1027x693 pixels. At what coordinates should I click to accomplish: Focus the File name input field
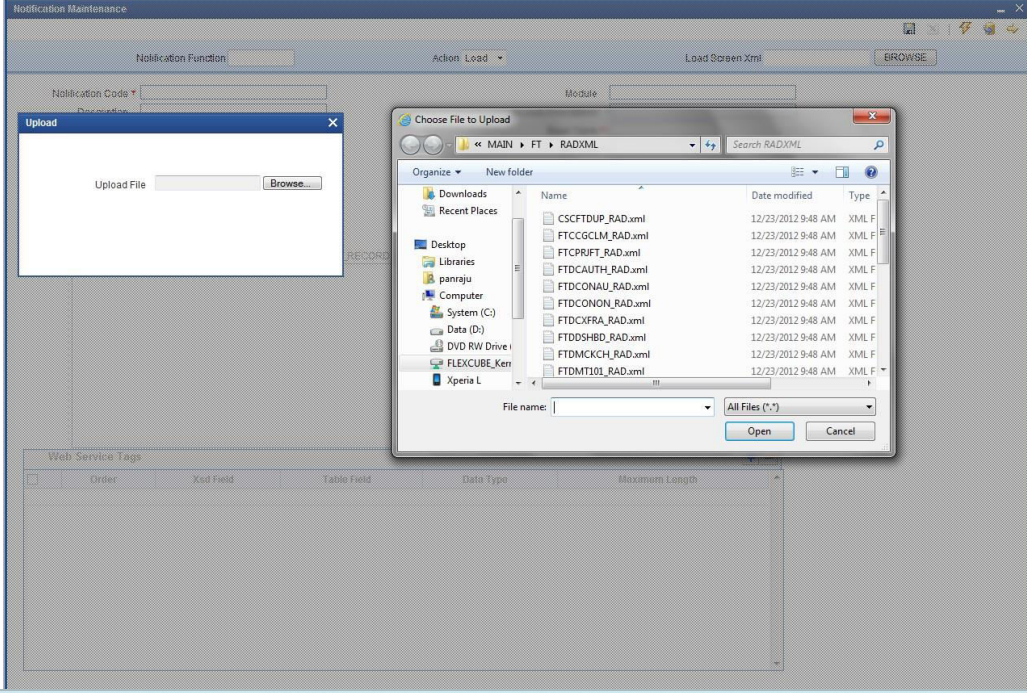[627, 407]
